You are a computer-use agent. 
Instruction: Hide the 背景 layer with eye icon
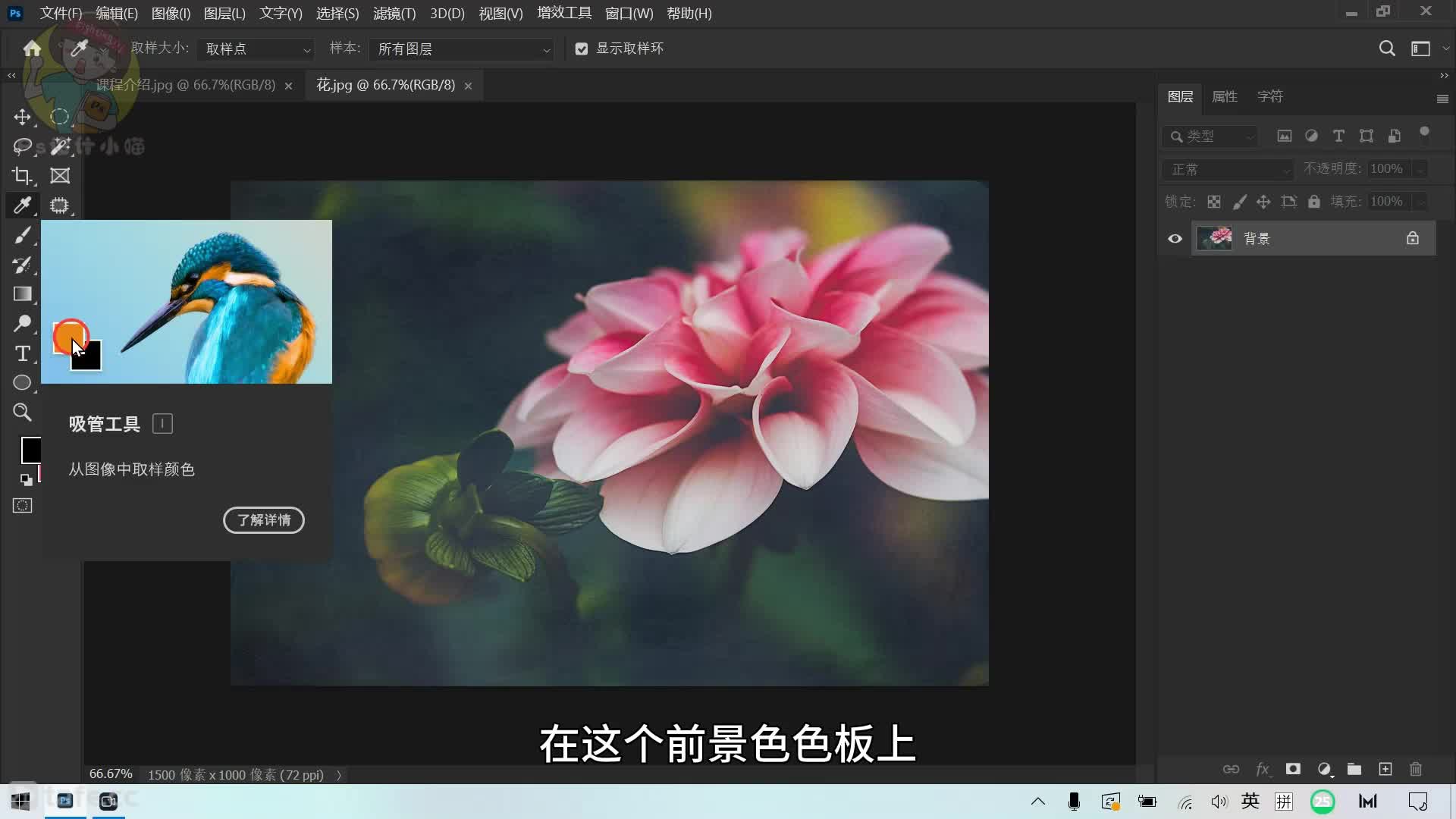[1175, 239]
